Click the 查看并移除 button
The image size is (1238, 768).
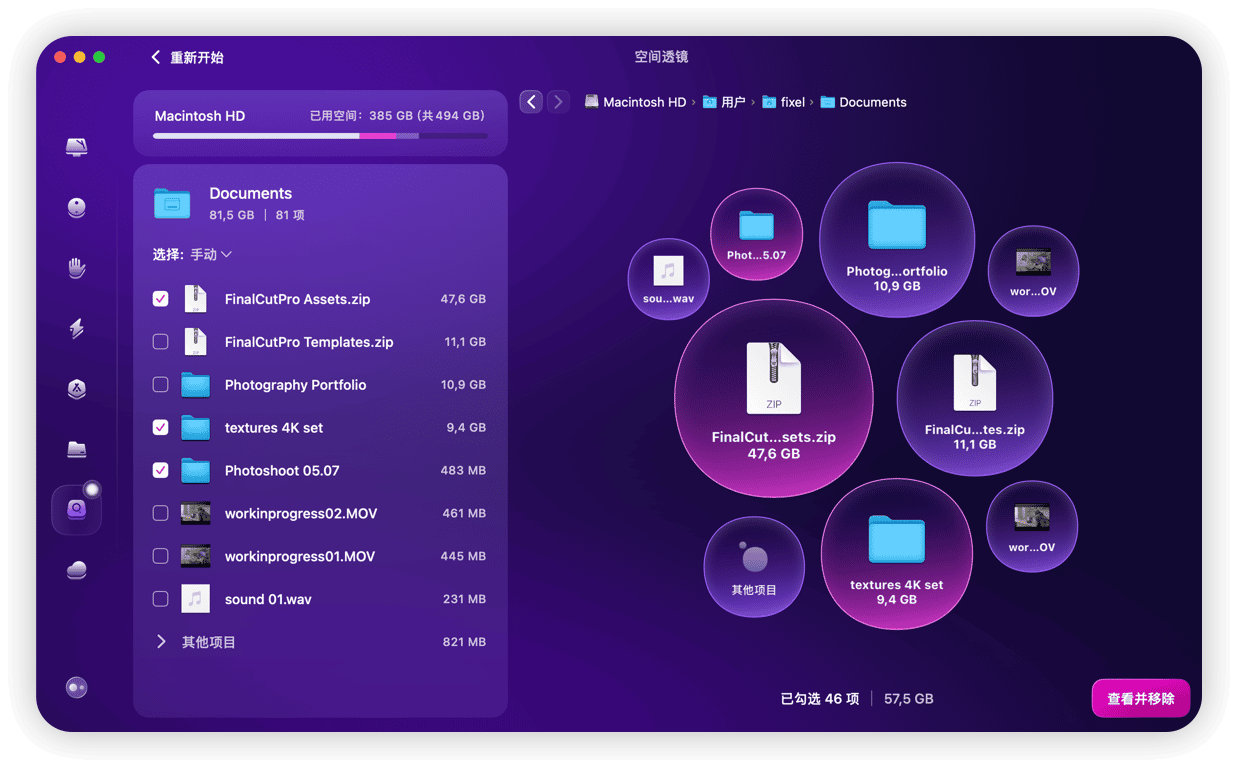[x=1140, y=699]
